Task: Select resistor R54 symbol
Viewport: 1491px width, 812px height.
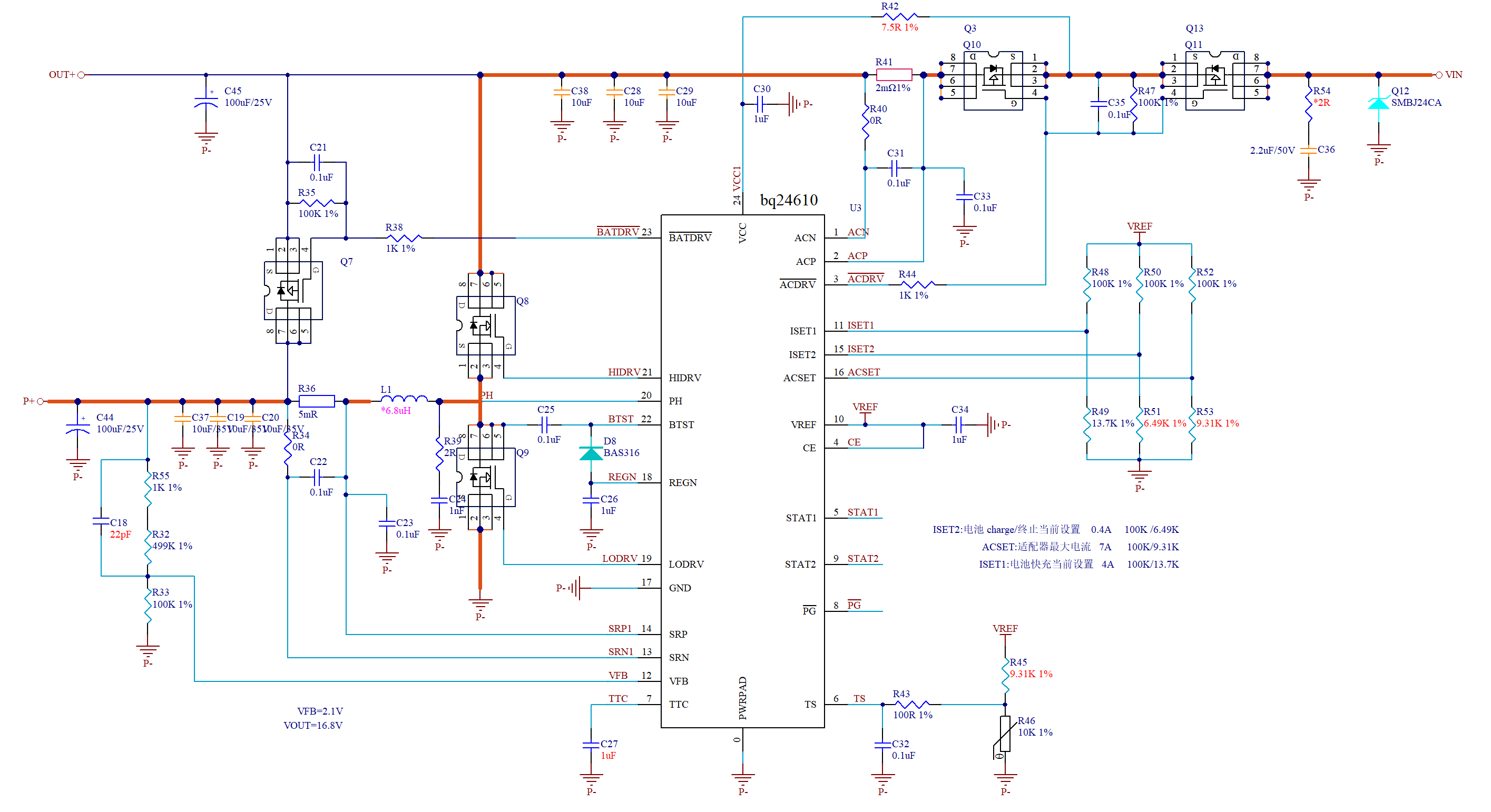Action: click(x=1308, y=104)
